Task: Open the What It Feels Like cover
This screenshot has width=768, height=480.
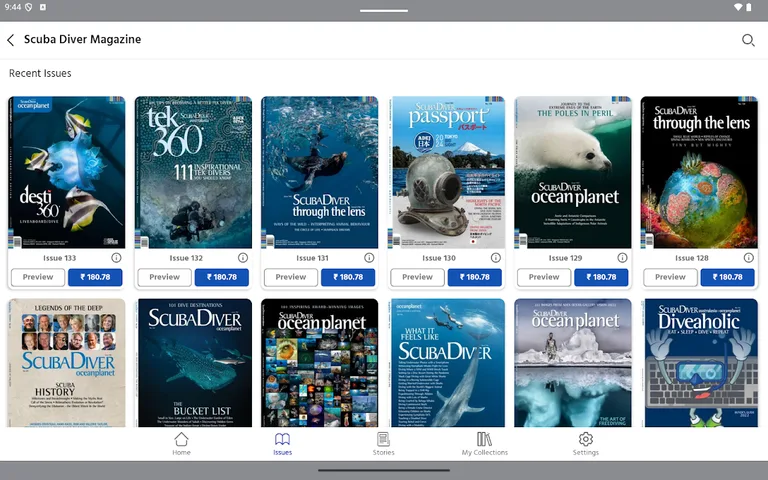Action: [446, 363]
